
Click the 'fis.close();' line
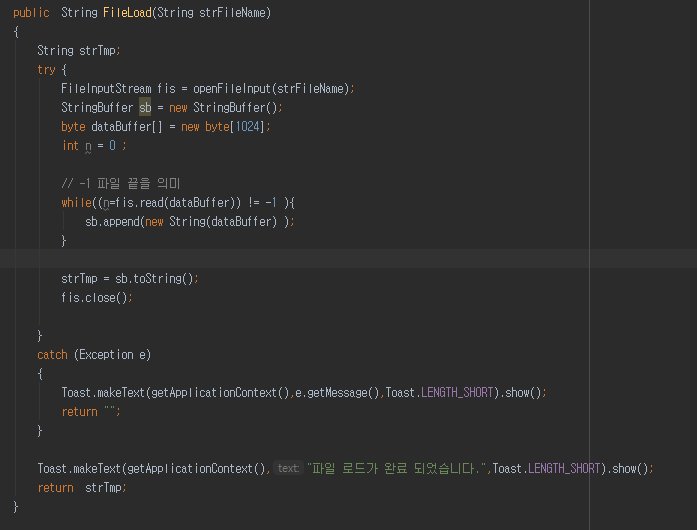point(97,298)
